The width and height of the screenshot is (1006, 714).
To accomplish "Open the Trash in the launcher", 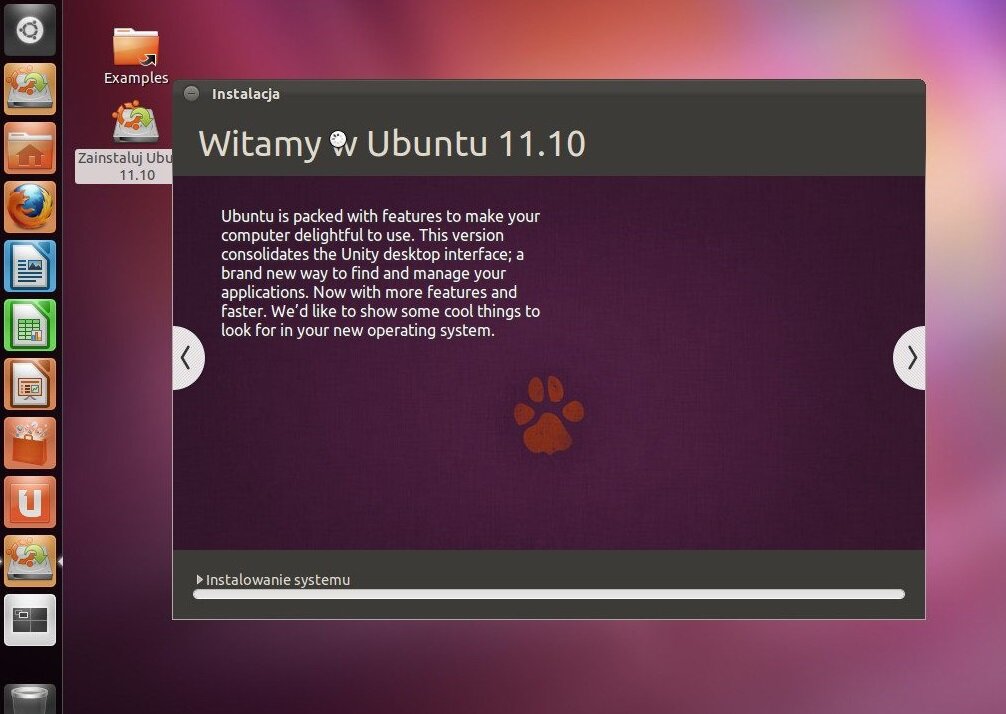I will pos(30,699).
